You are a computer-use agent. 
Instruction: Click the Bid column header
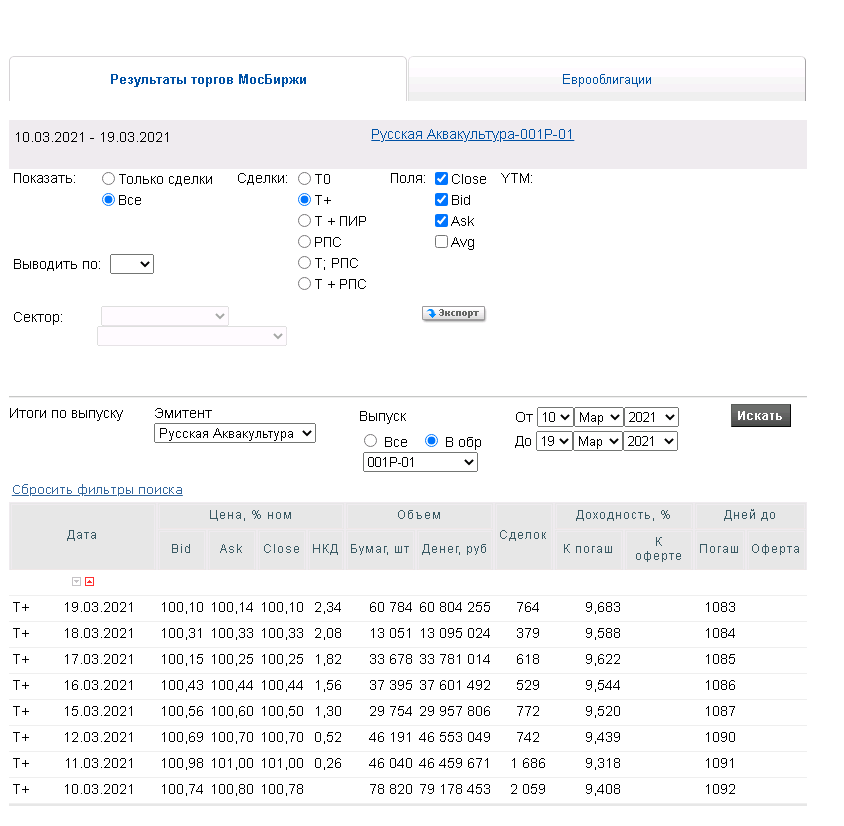[x=181, y=549]
